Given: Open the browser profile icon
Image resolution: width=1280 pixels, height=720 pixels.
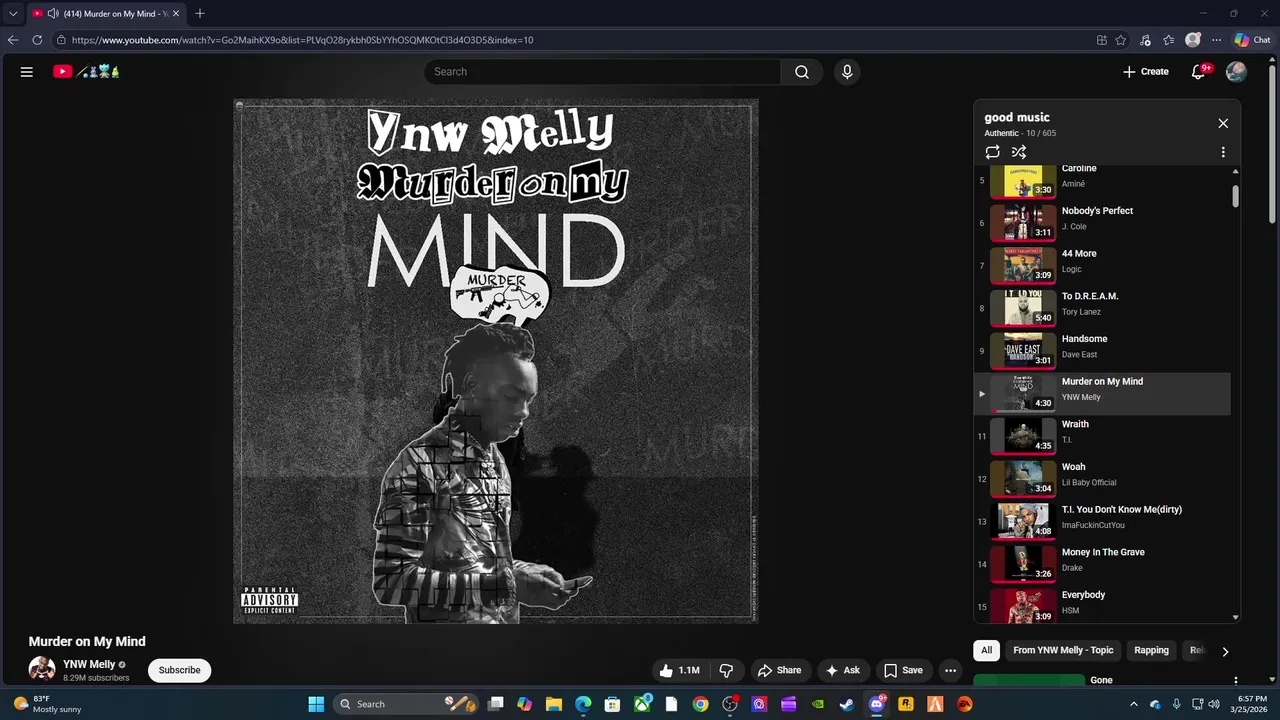Looking at the screenshot, I should point(1193,40).
